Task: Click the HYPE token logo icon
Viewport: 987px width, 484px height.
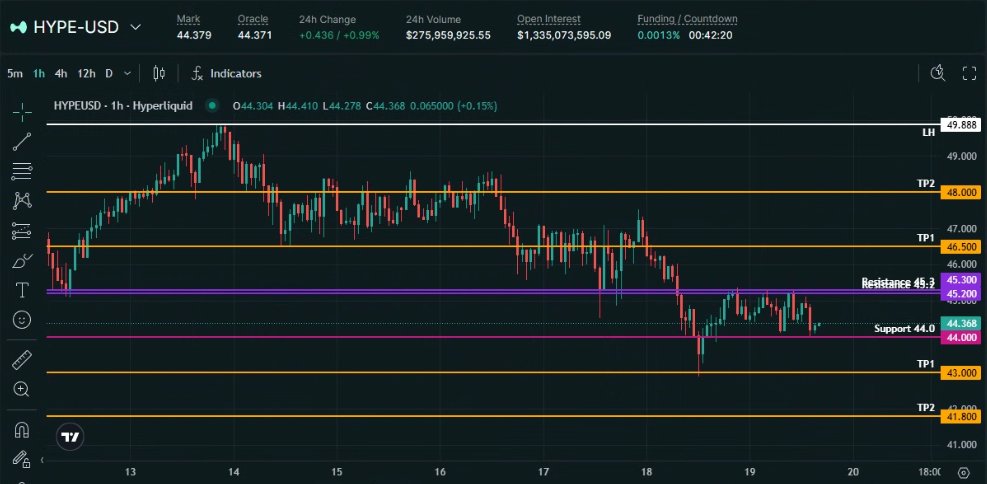Action: pyautogui.click(x=19, y=27)
